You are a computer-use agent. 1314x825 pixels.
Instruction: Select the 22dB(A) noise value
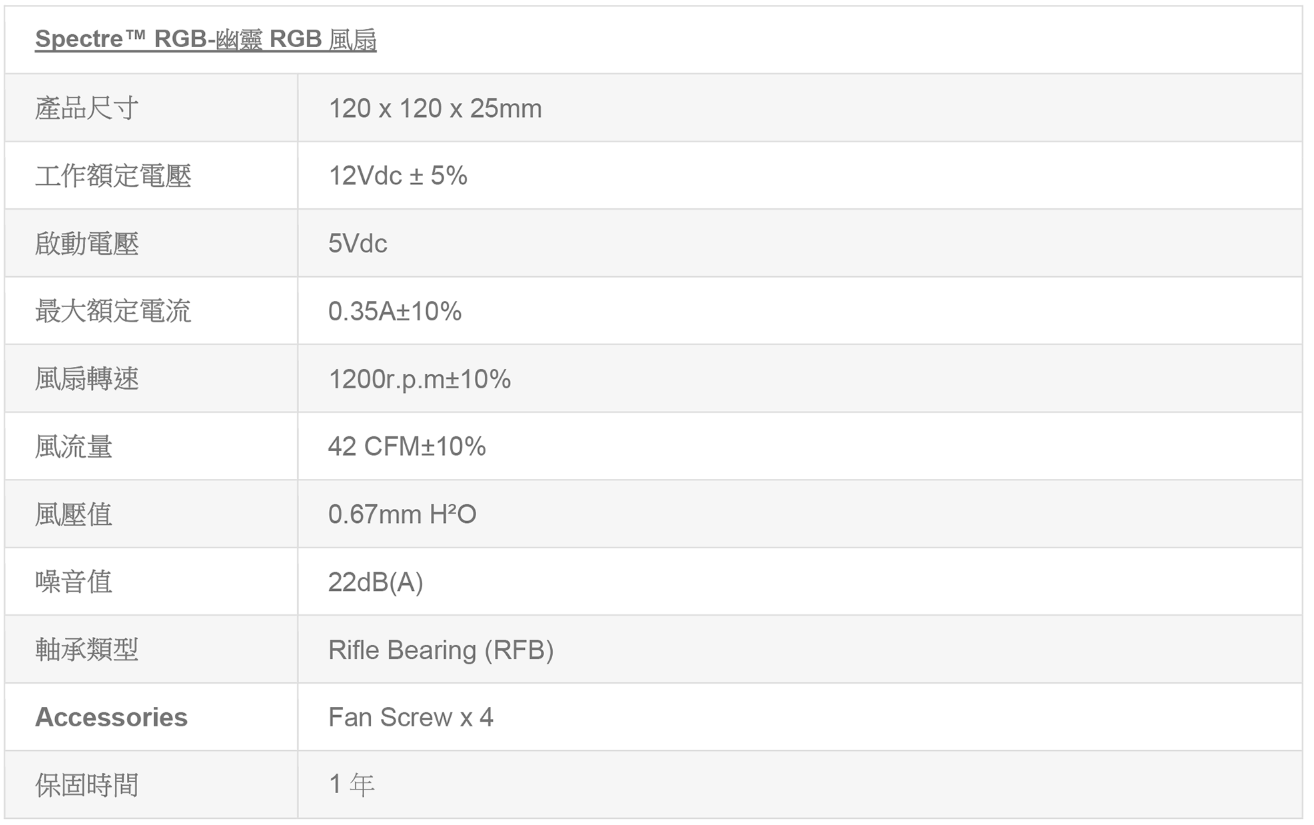click(376, 583)
